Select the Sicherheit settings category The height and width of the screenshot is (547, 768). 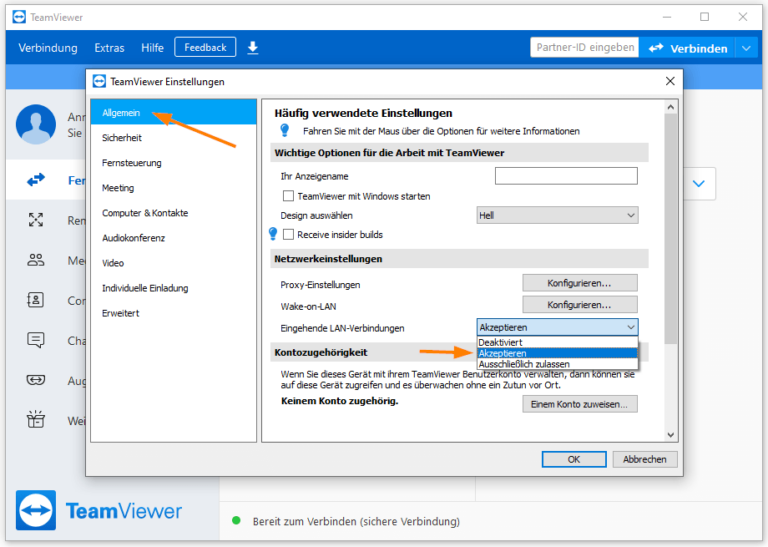point(173,138)
